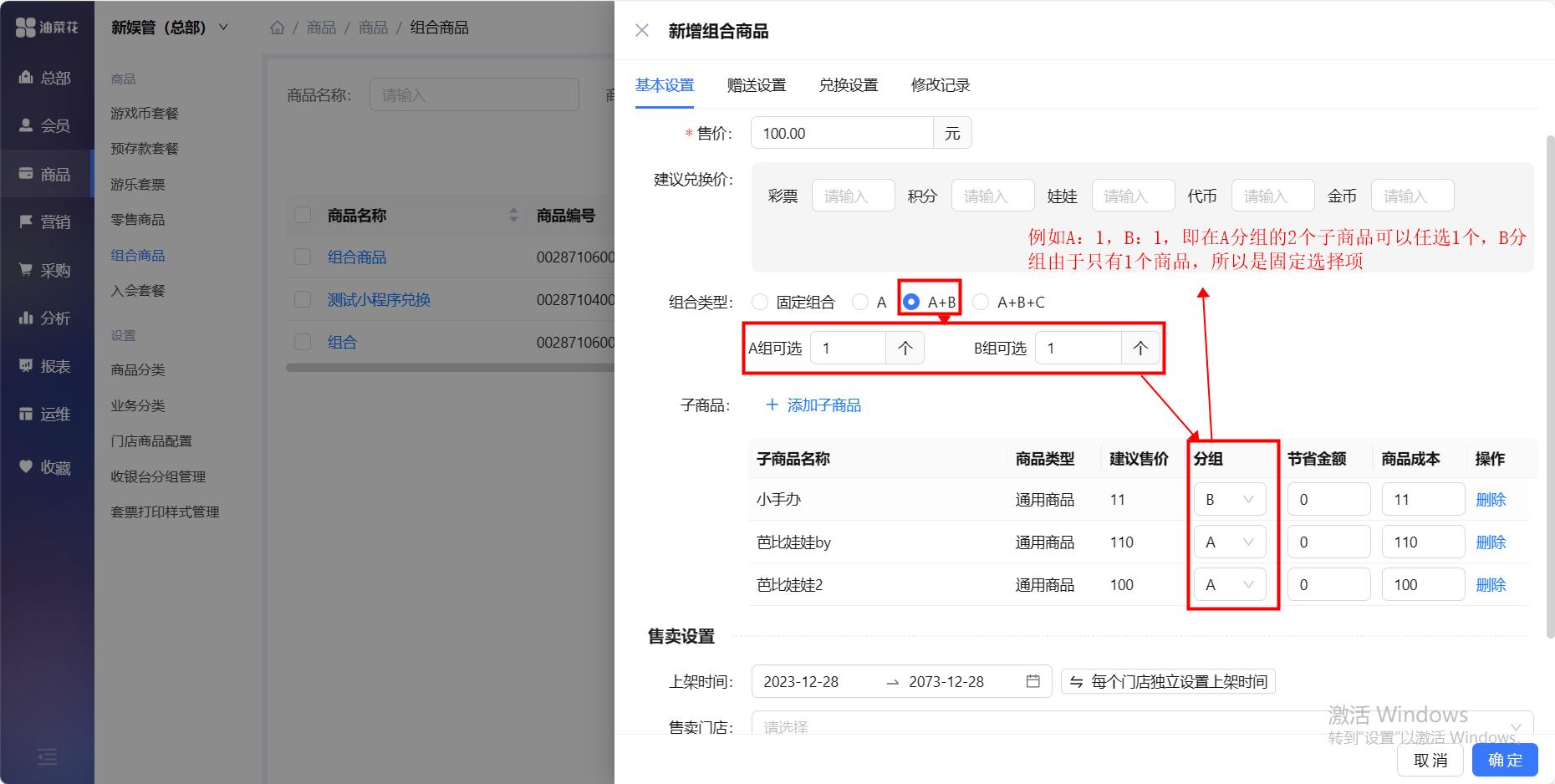Tick the checkbox for 测试小程序兑换 row
The image size is (1555, 784).
tap(303, 299)
